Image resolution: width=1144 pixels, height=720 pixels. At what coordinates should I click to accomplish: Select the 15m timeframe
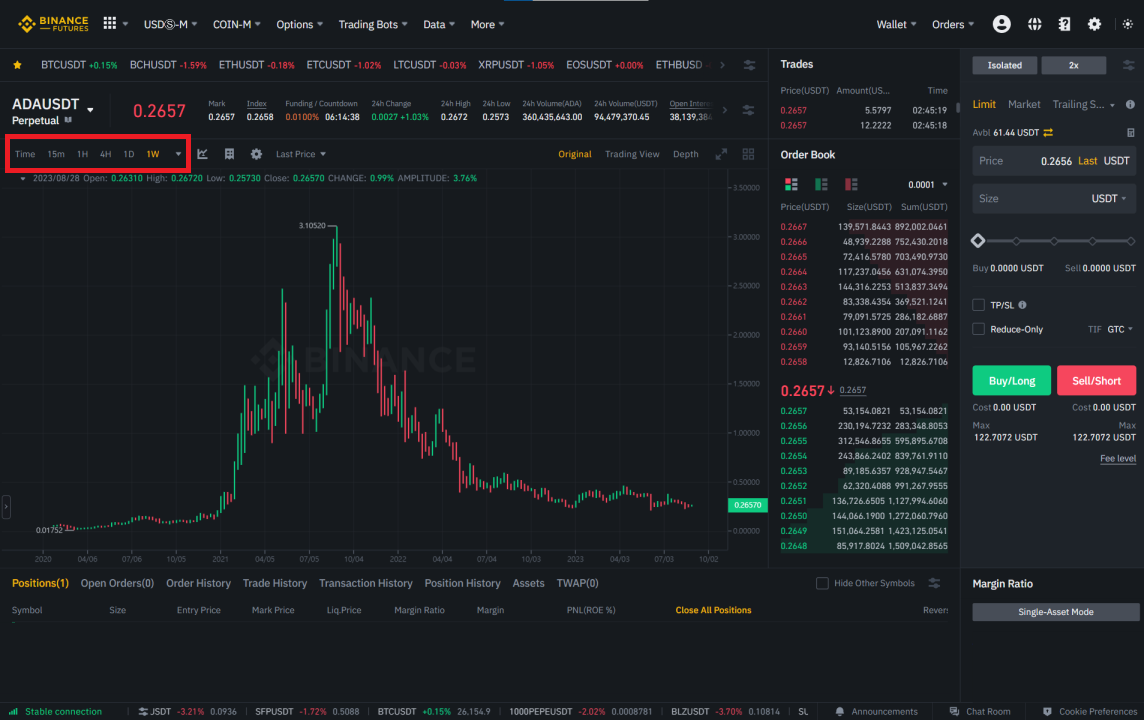click(x=55, y=154)
